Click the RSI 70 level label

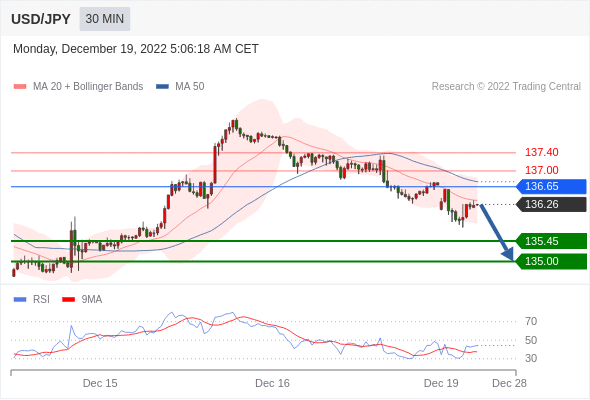[531, 321]
